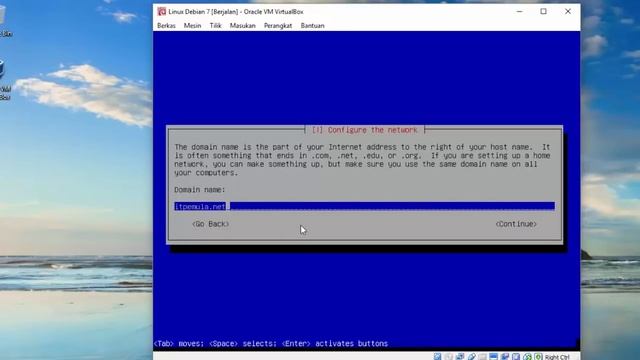Activate the Go Back button
640x360 pixels.
tap(211, 224)
